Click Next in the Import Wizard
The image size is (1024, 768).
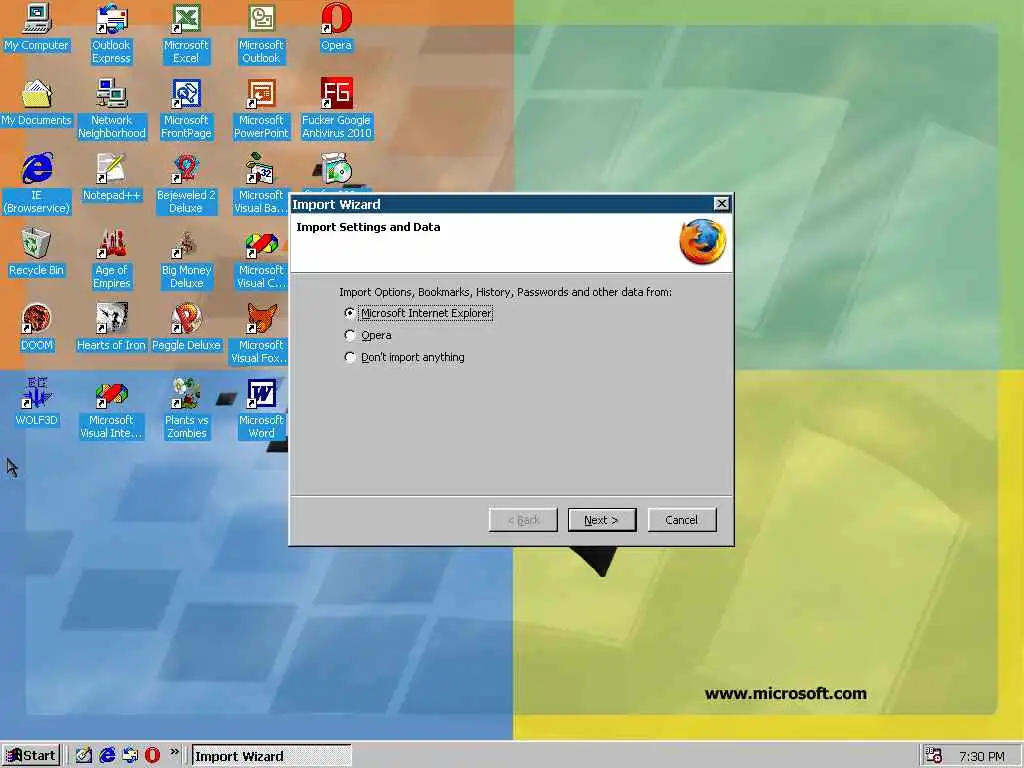[601, 520]
